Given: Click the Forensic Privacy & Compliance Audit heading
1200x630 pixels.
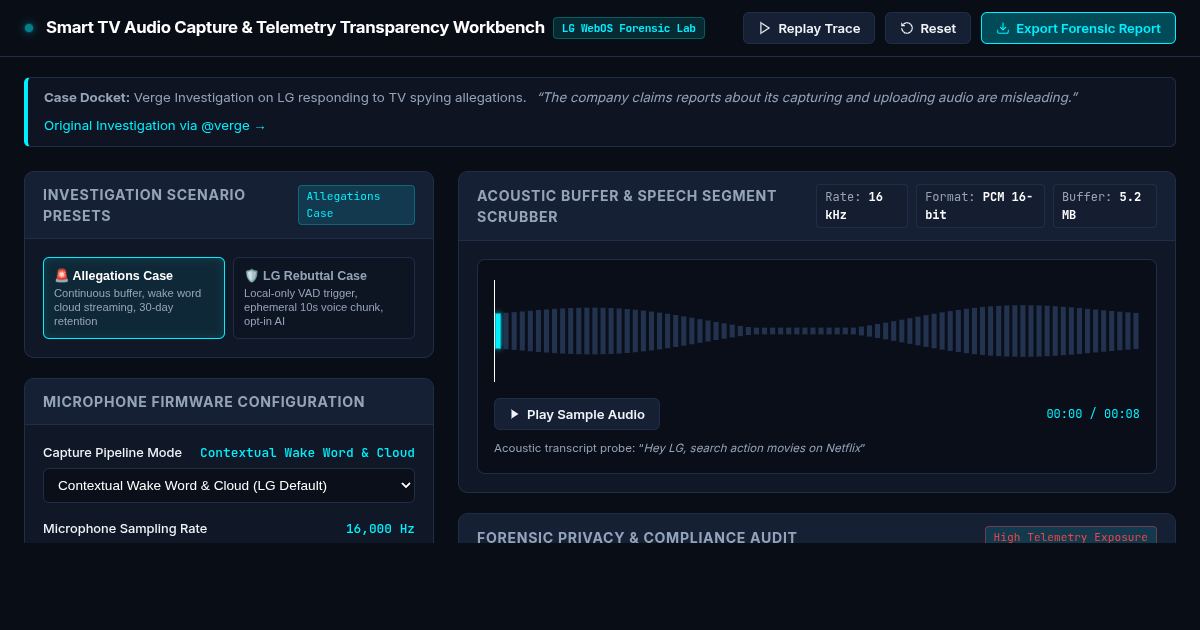Looking at the screenshot, I should coord(637,537).
